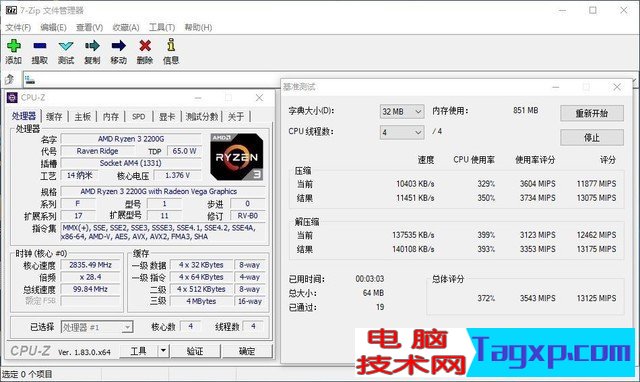Open 处理器 #1 selection dropdown
The image size is (640, 382).
point(97,327)
